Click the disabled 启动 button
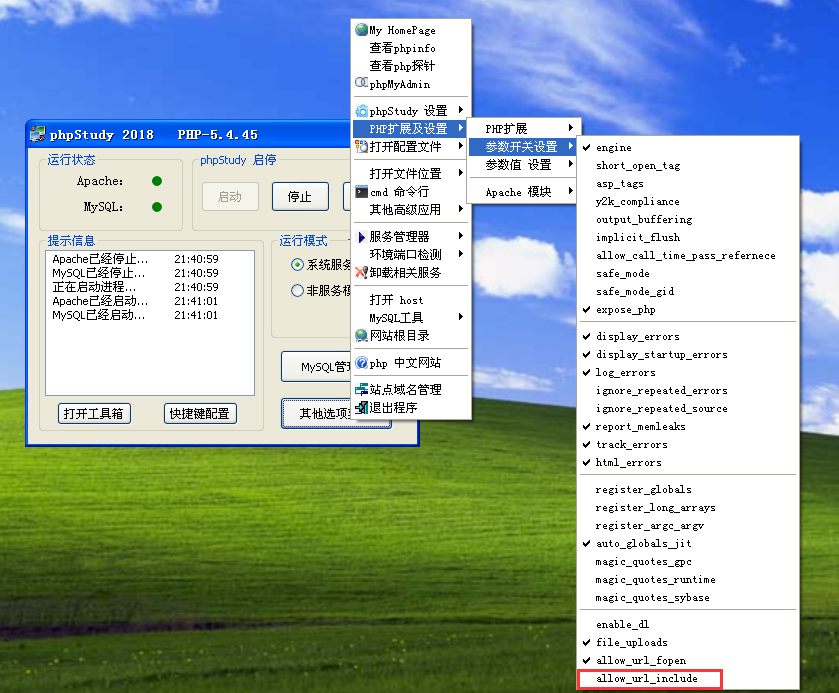This screenshot has width=839, height=693. click(230, 196)
